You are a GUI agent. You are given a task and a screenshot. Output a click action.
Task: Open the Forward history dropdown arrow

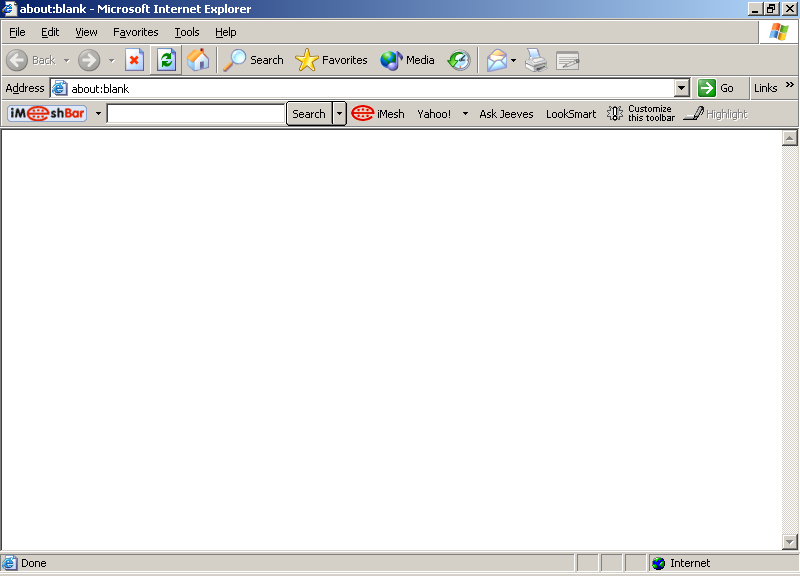pyautogui.click(x=111, y=60)
